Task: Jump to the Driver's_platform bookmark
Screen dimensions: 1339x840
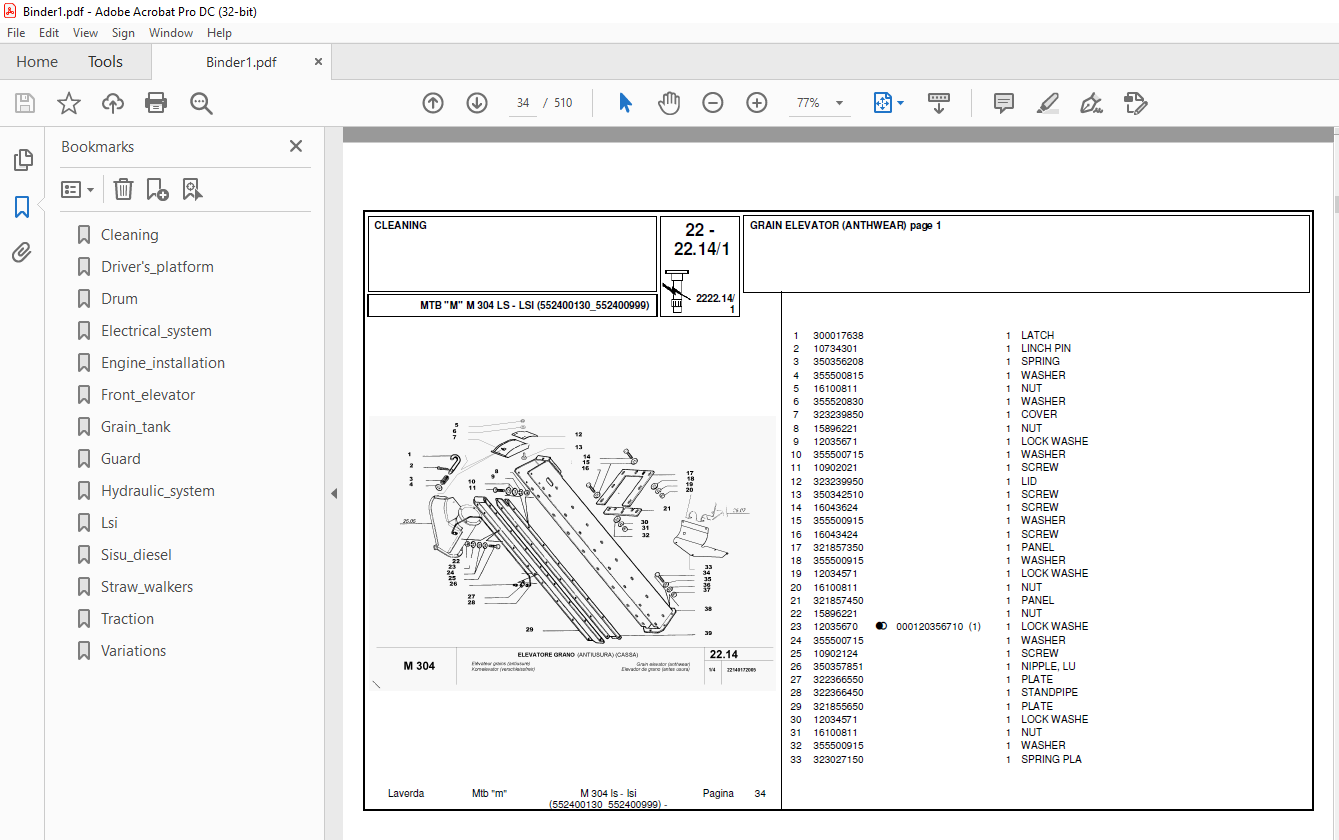Action: pos(157,267)
